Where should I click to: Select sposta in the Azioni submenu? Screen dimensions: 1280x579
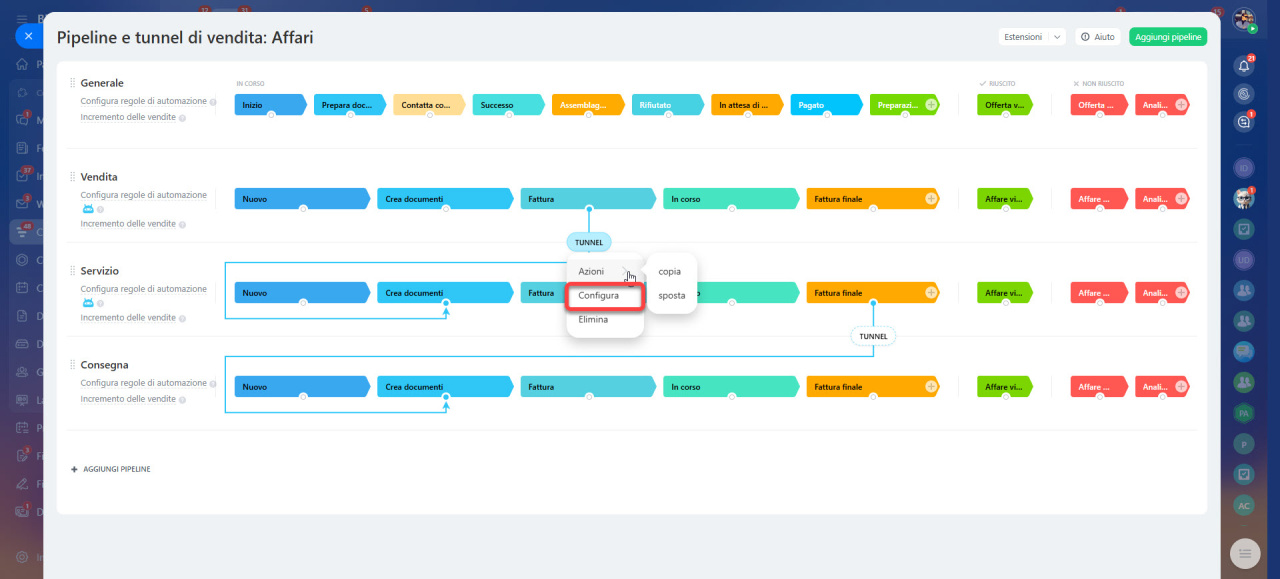click(x=672, y=296)
